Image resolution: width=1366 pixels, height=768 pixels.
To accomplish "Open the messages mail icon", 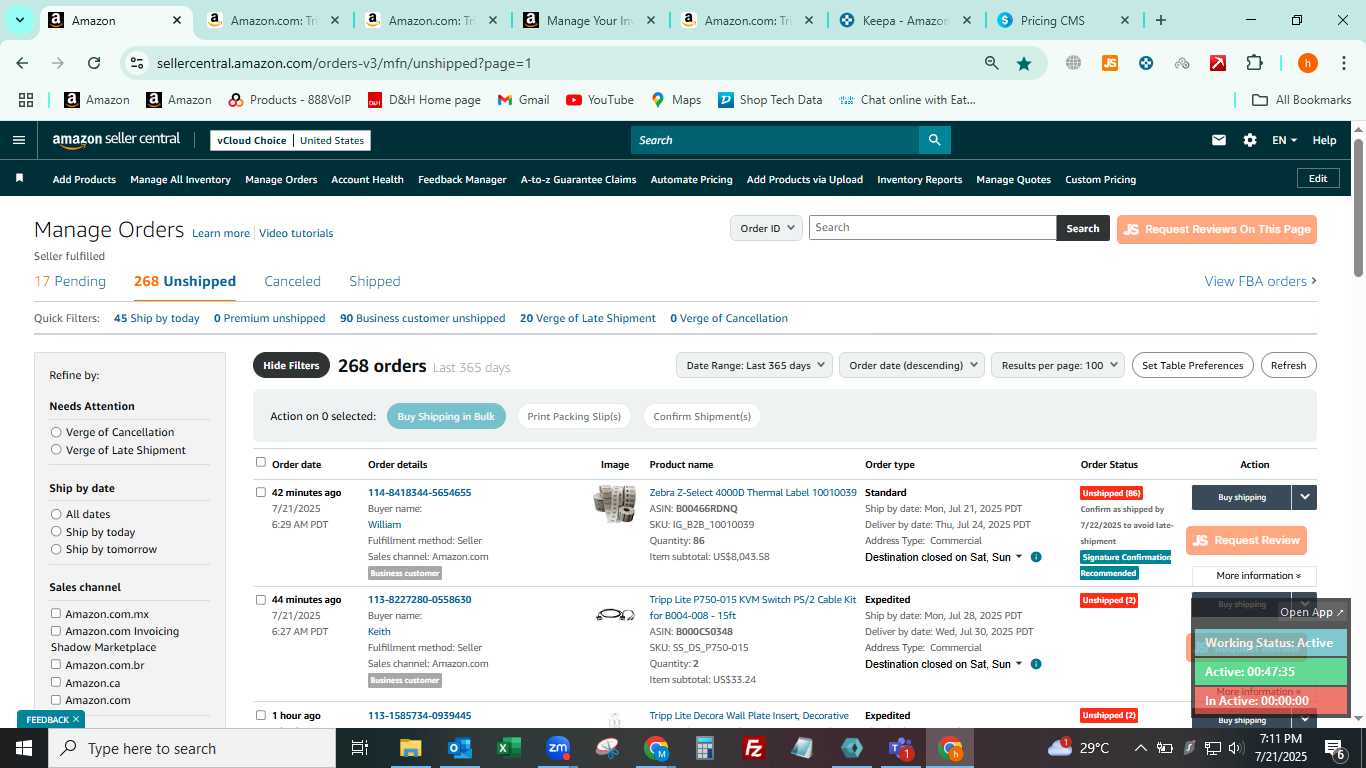I will click(x=1218, y=140).
